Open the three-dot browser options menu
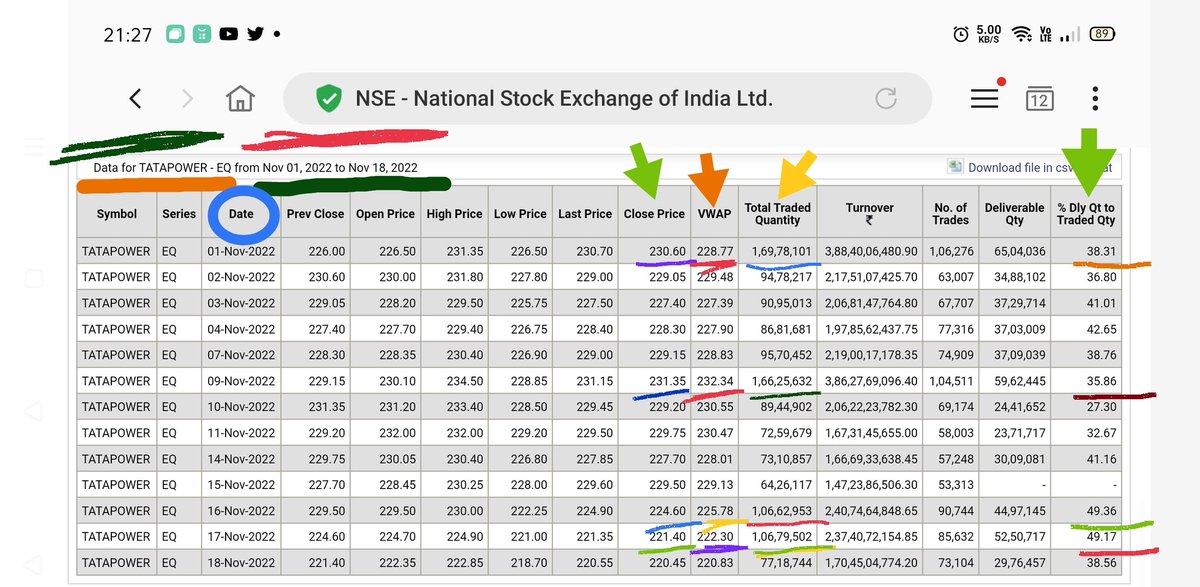 tap(1096, 98)
